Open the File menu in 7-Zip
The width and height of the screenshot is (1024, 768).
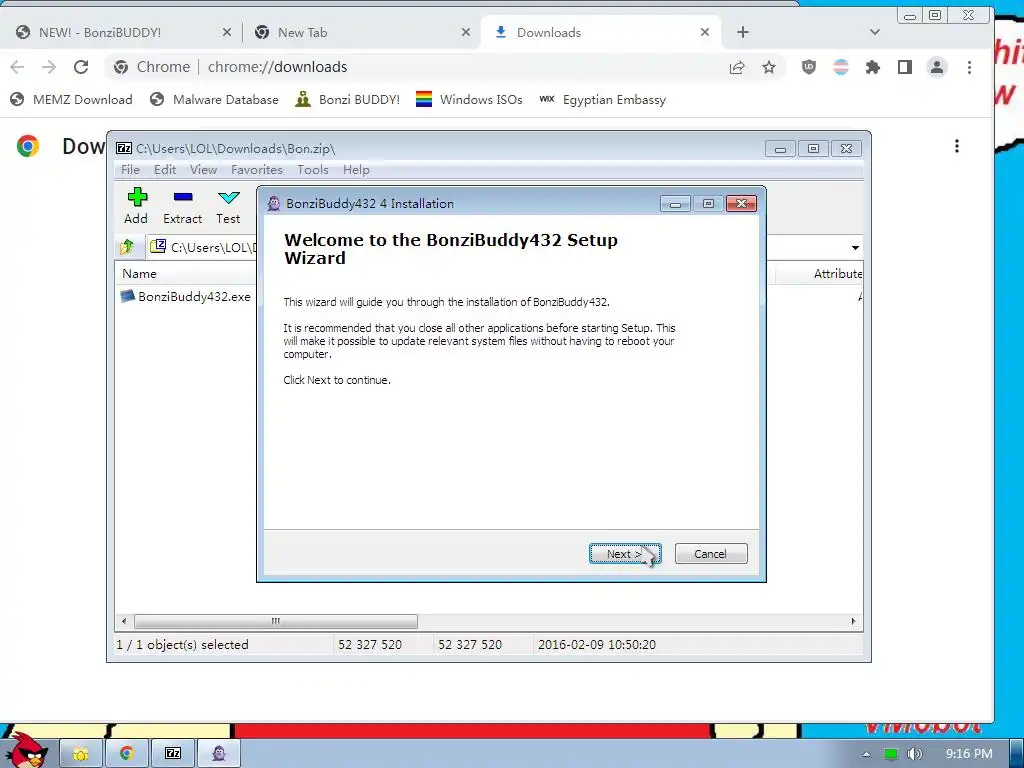click(x=130, y=170)
